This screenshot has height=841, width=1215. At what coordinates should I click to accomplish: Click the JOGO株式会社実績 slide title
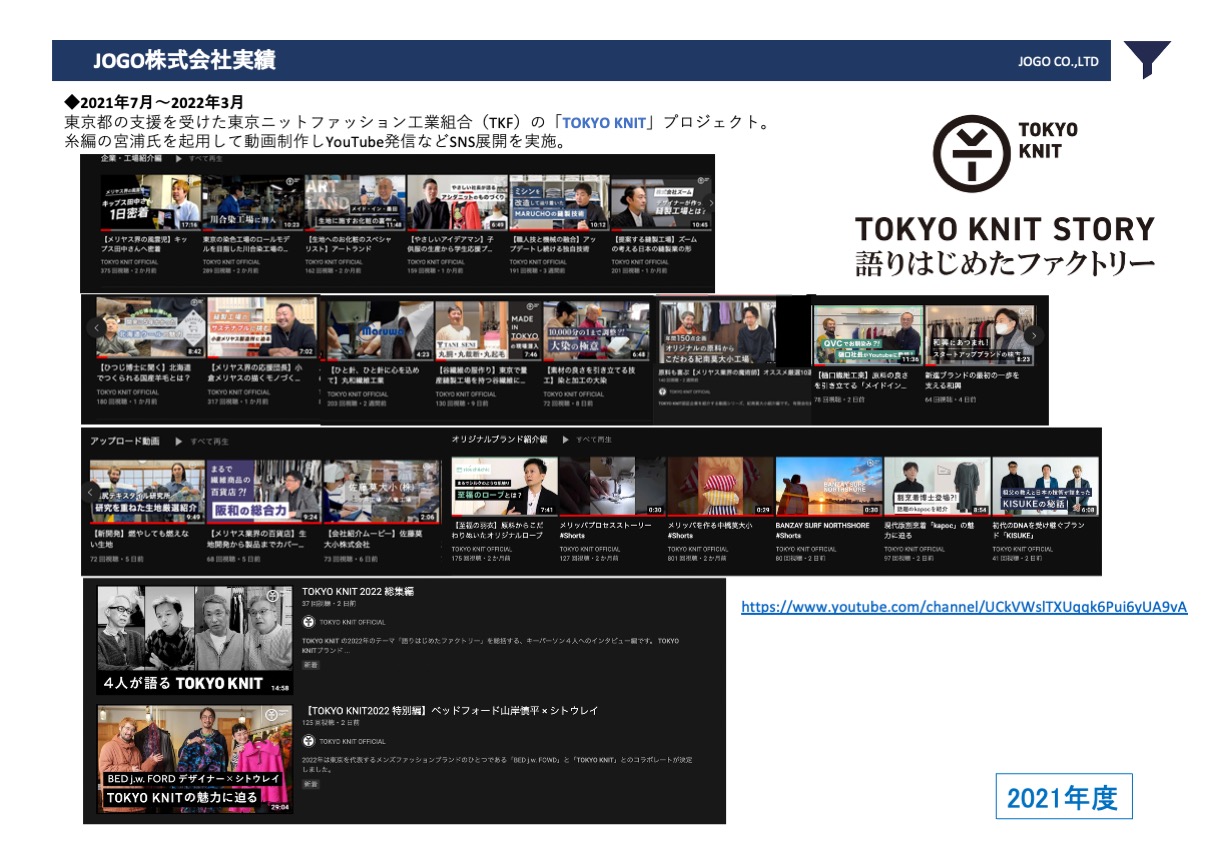click(185, 62)
